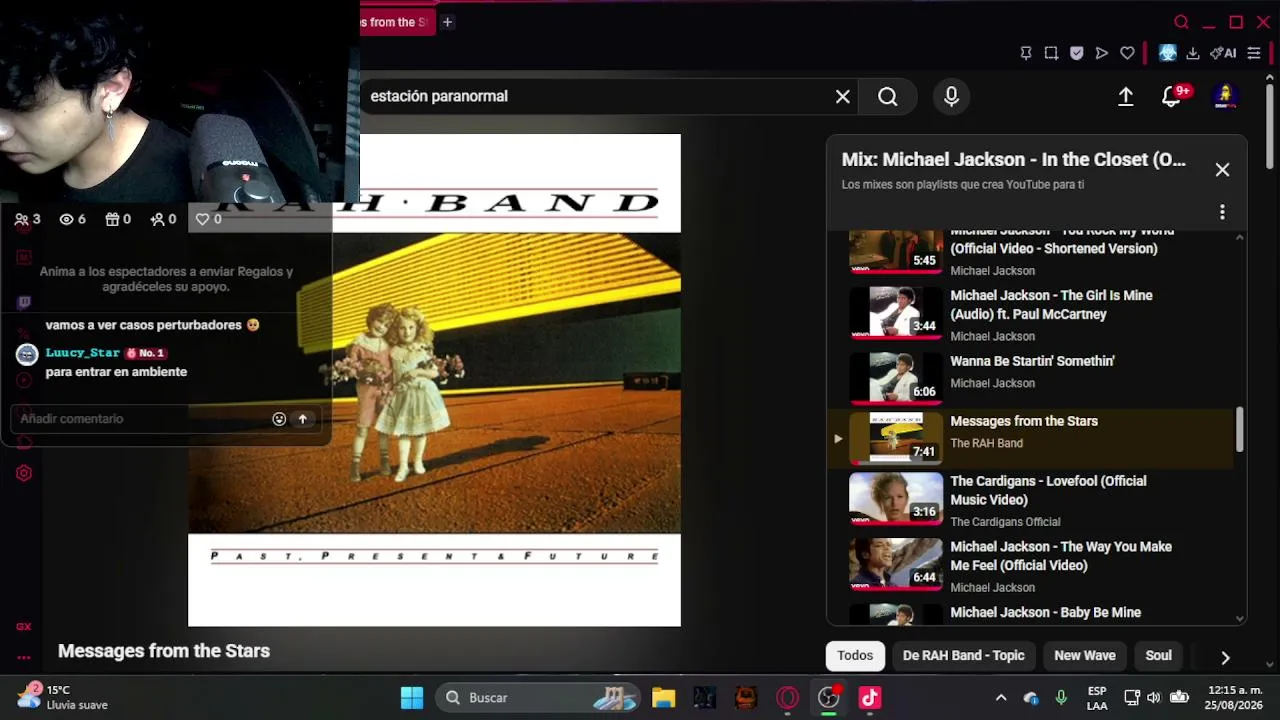Send the comment with the arrow button

click(303, 419)
